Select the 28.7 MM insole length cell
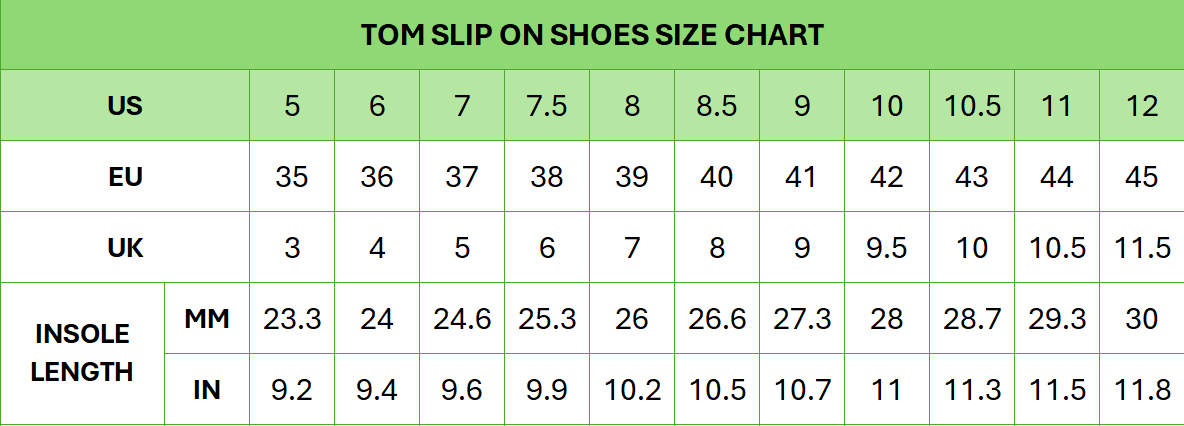The height and width of the screenshot is (426, 1184). pyautogui.click(x=972, y=319)
